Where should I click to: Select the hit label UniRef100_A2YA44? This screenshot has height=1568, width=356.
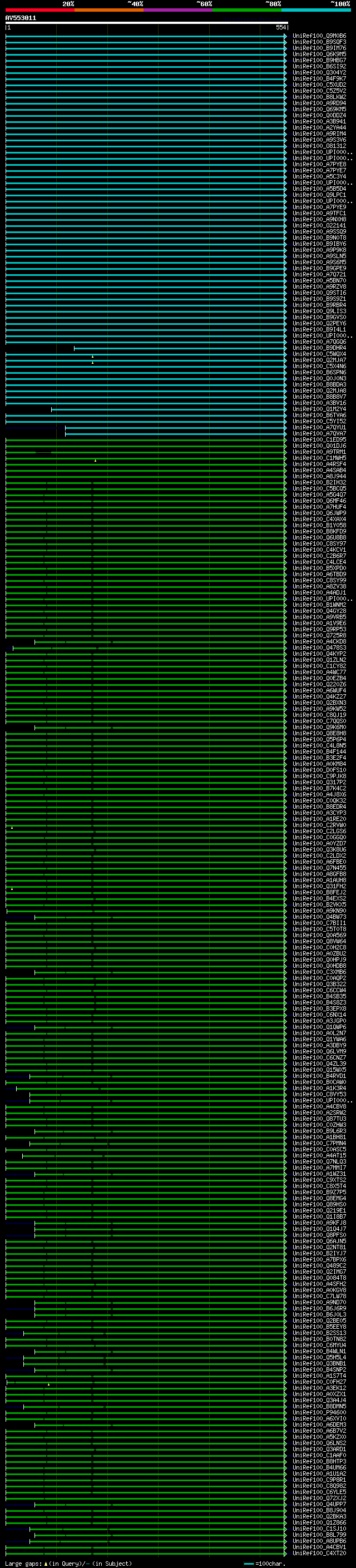[x=319, y=128]
